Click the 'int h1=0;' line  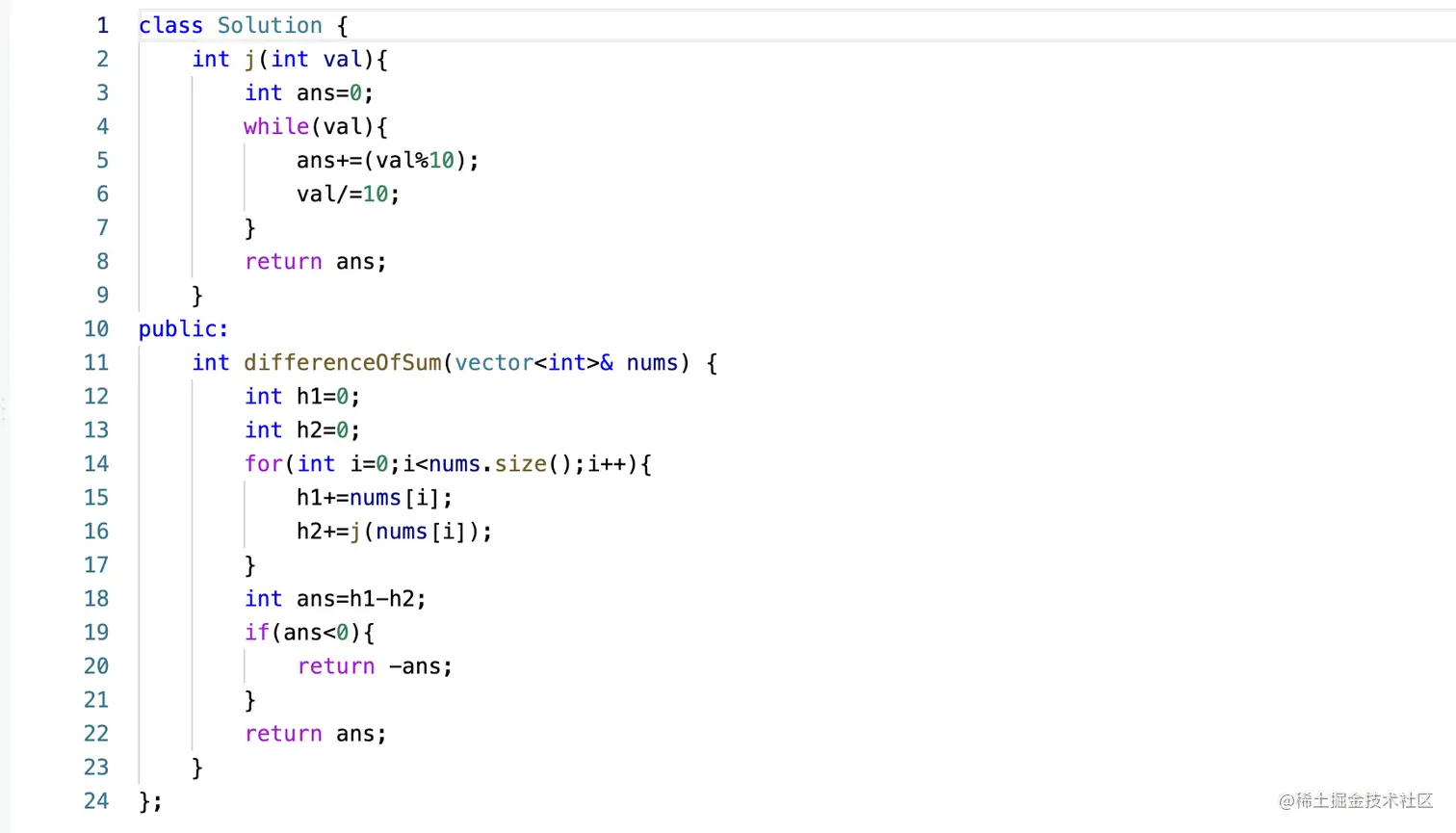coord(302,396)
